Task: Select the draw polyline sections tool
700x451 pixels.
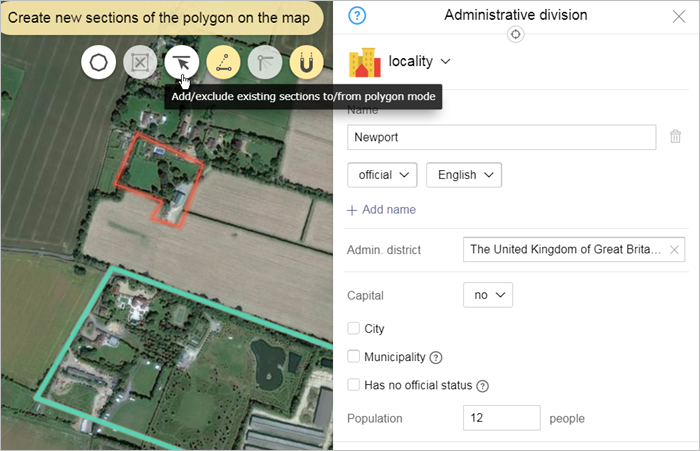Action: (x=223, y=63)
